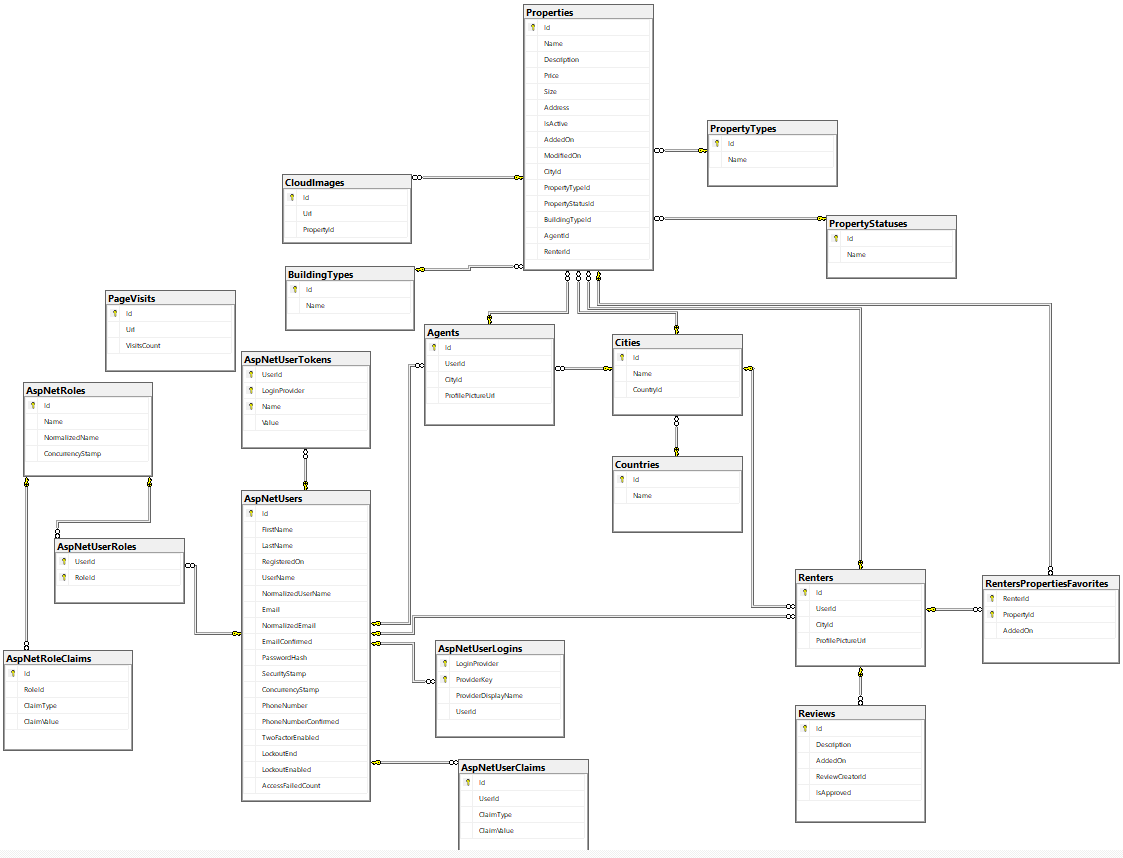Click the RoleId key icon in AspNetUserRoles

point(66,577)
